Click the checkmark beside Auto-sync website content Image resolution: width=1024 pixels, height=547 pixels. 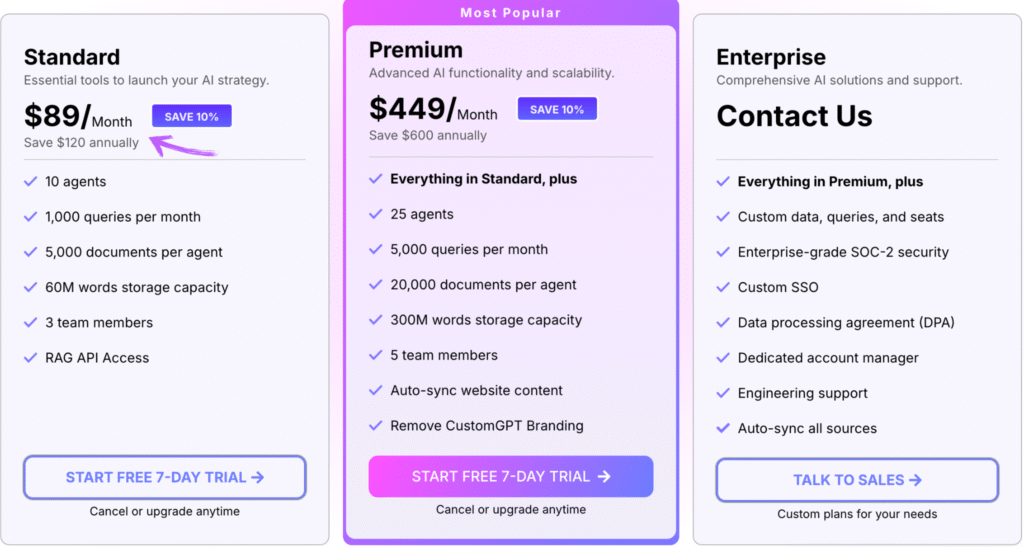pos(376,390)
